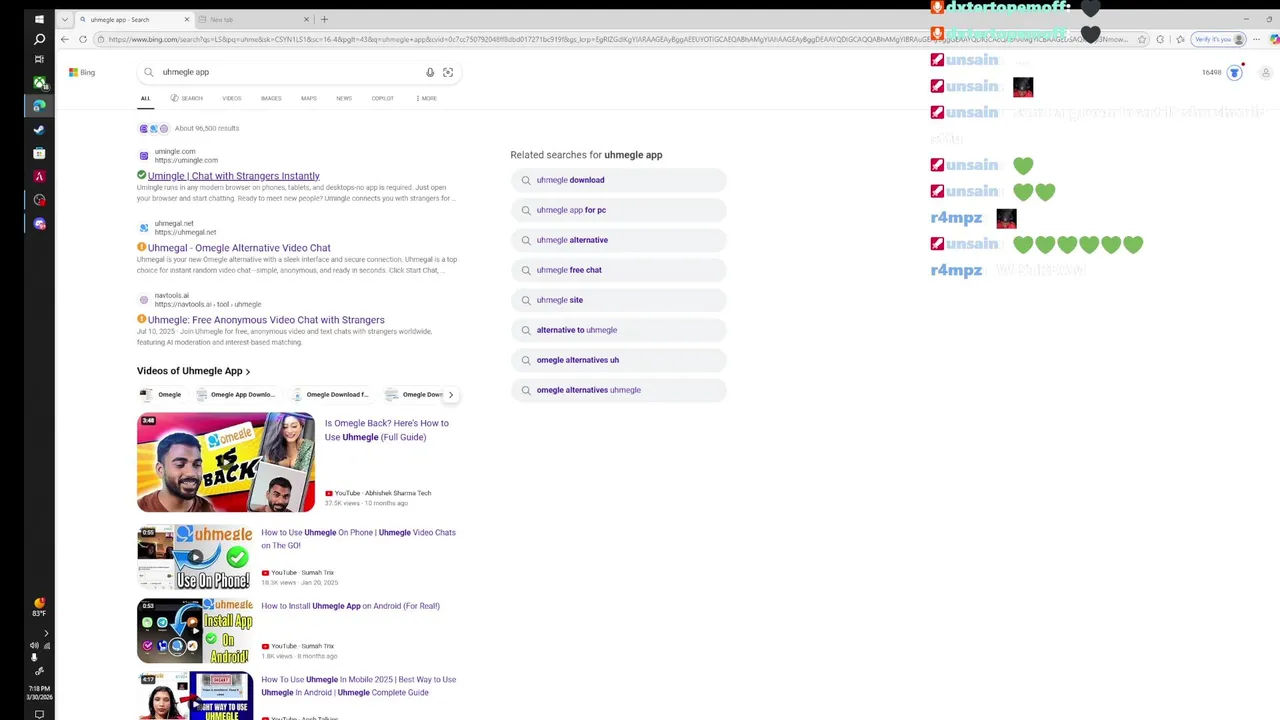The height and width of the screenshot is (720, 1280).
Task: Play 'Install App On Android' video thumbnail
Action: point(195,631)
